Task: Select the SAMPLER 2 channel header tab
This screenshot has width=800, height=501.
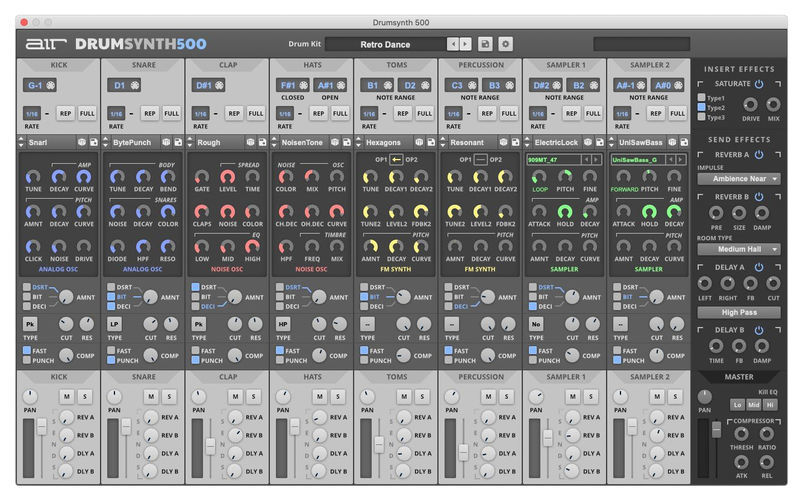Action: [649, 65]
